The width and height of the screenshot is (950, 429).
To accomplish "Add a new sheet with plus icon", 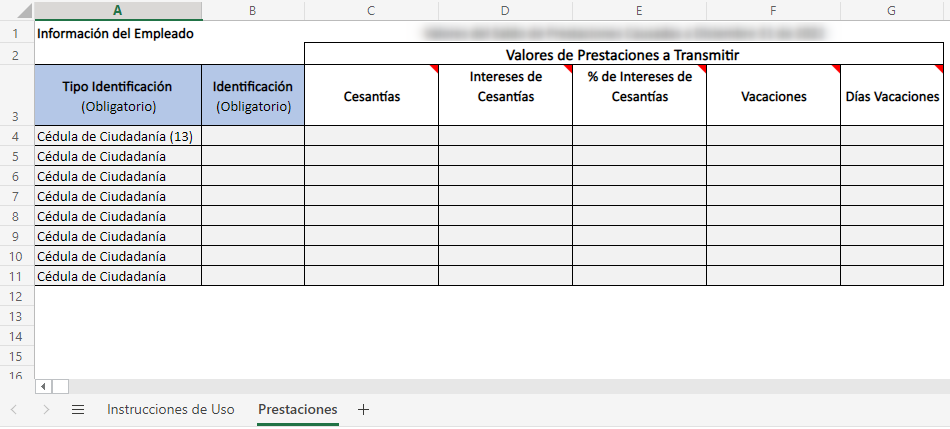I will (x=363, y=410).
